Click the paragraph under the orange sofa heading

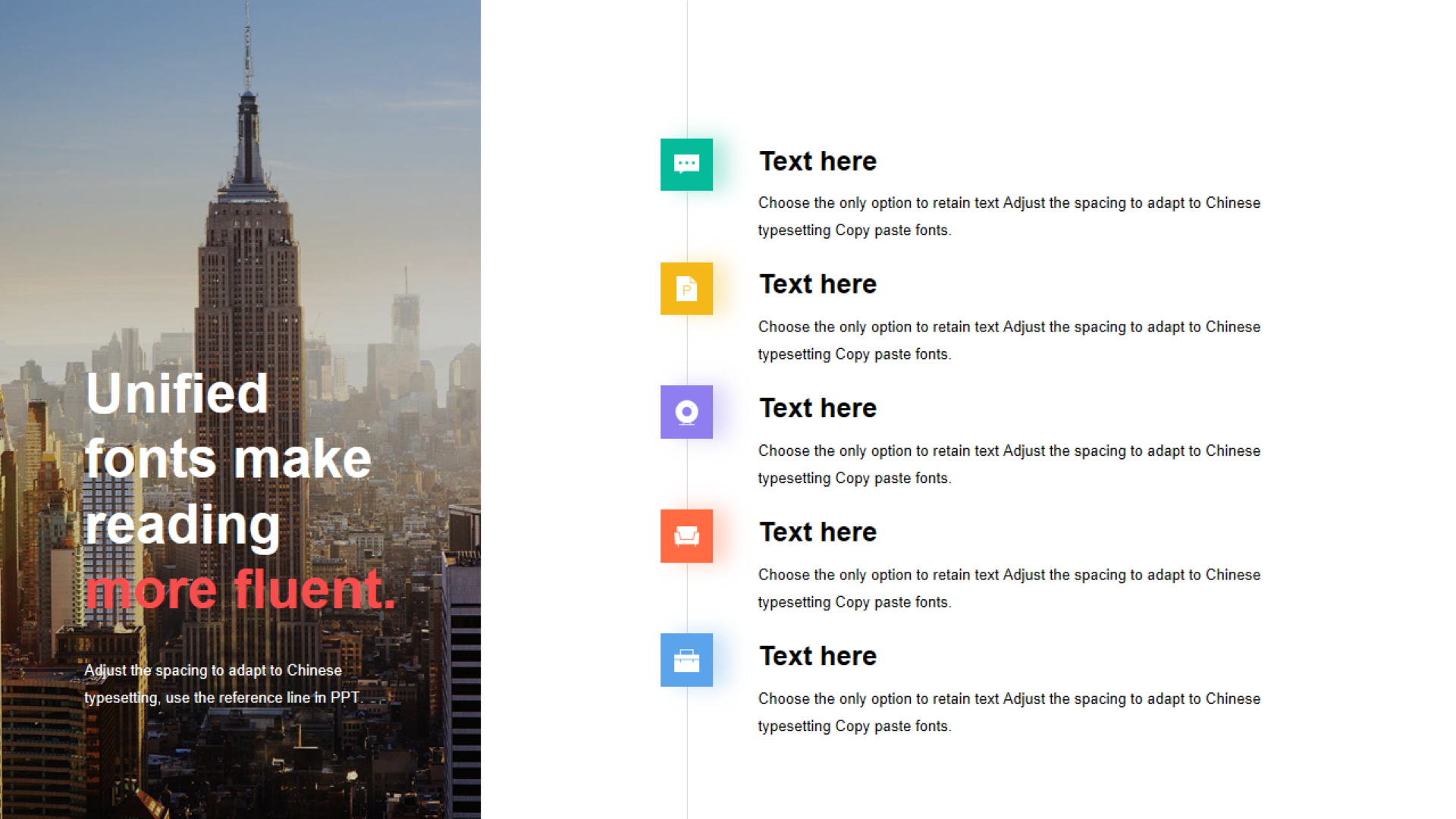coord(1009,588)
